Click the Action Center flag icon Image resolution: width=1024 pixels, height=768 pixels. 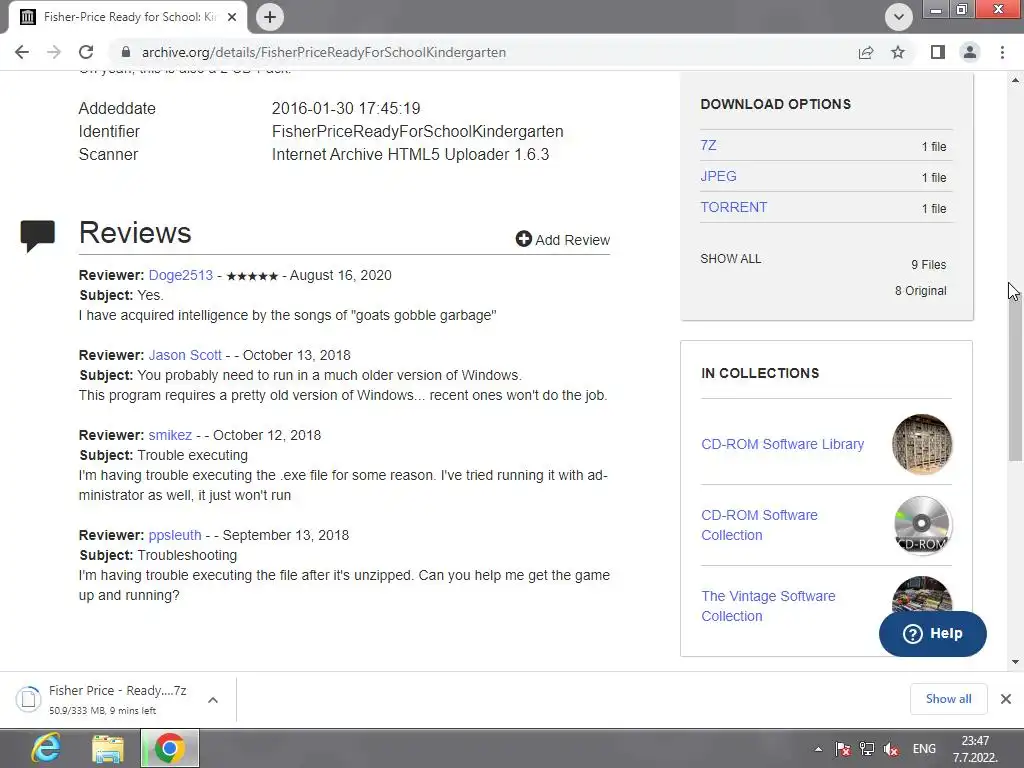[x=843, y=749]
